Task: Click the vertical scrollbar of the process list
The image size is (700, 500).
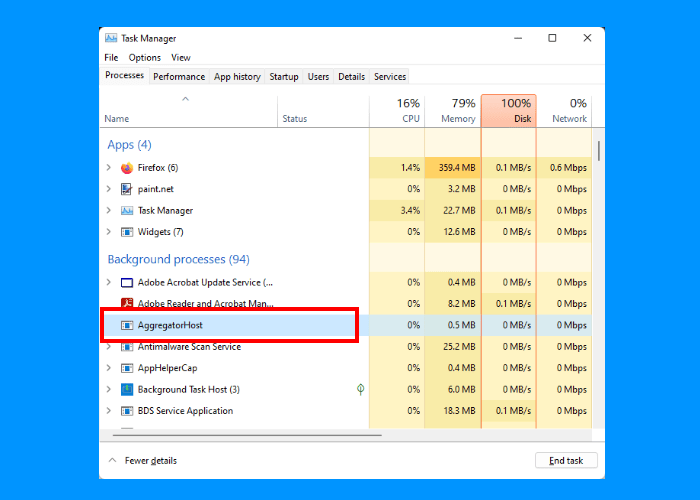Action: [x=598, y=152]
